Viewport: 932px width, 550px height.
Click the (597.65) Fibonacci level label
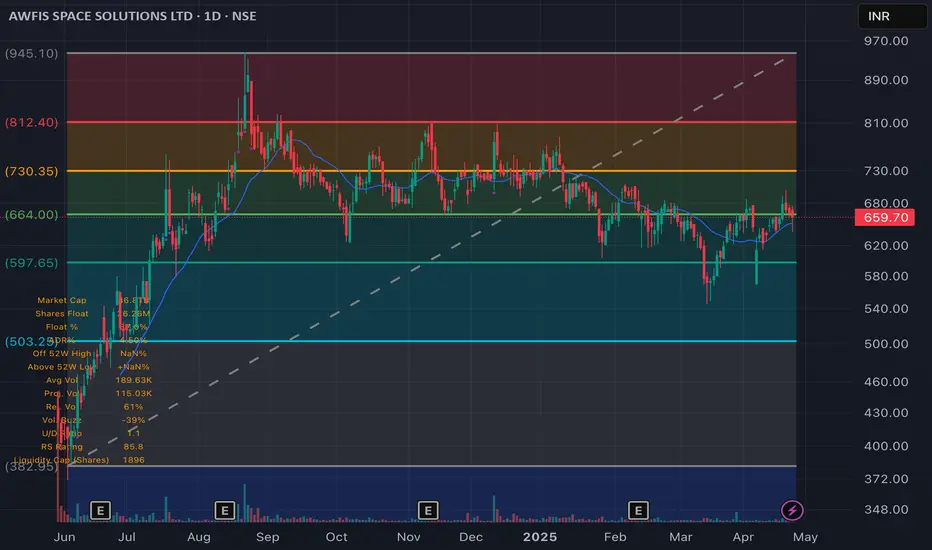coord(32,263)
